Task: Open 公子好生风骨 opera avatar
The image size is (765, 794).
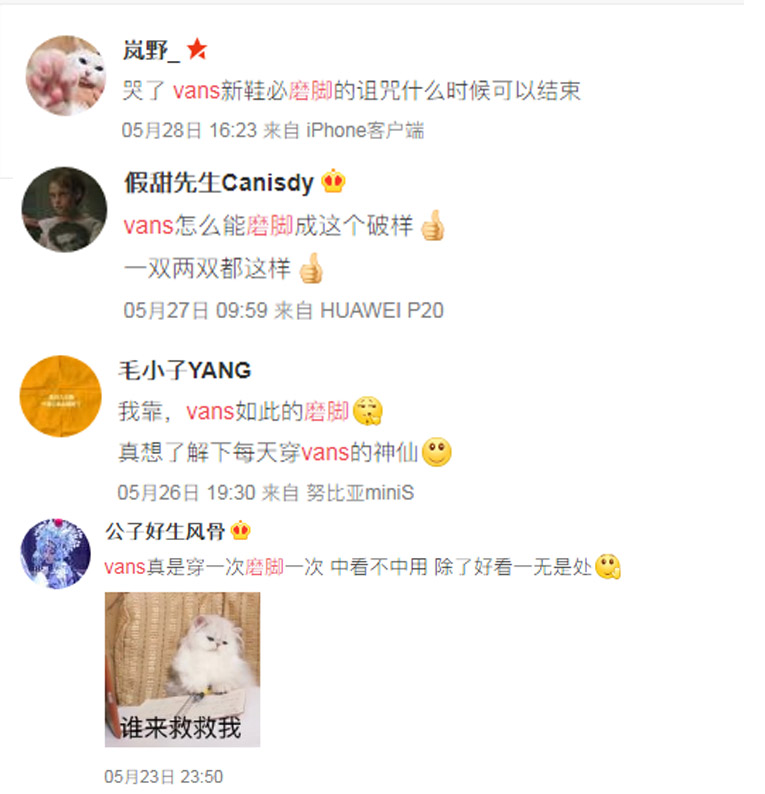Action: [55, 553]
